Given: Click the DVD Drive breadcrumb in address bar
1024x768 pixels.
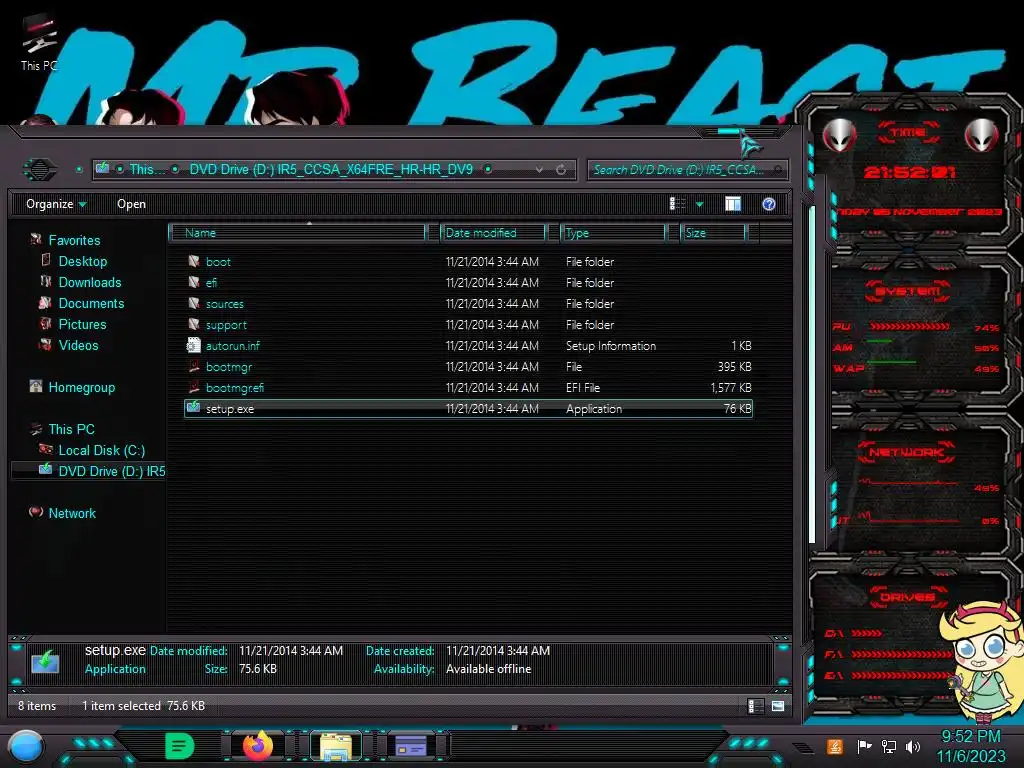Looking at the screenshot, I should [x=330, y=169].
